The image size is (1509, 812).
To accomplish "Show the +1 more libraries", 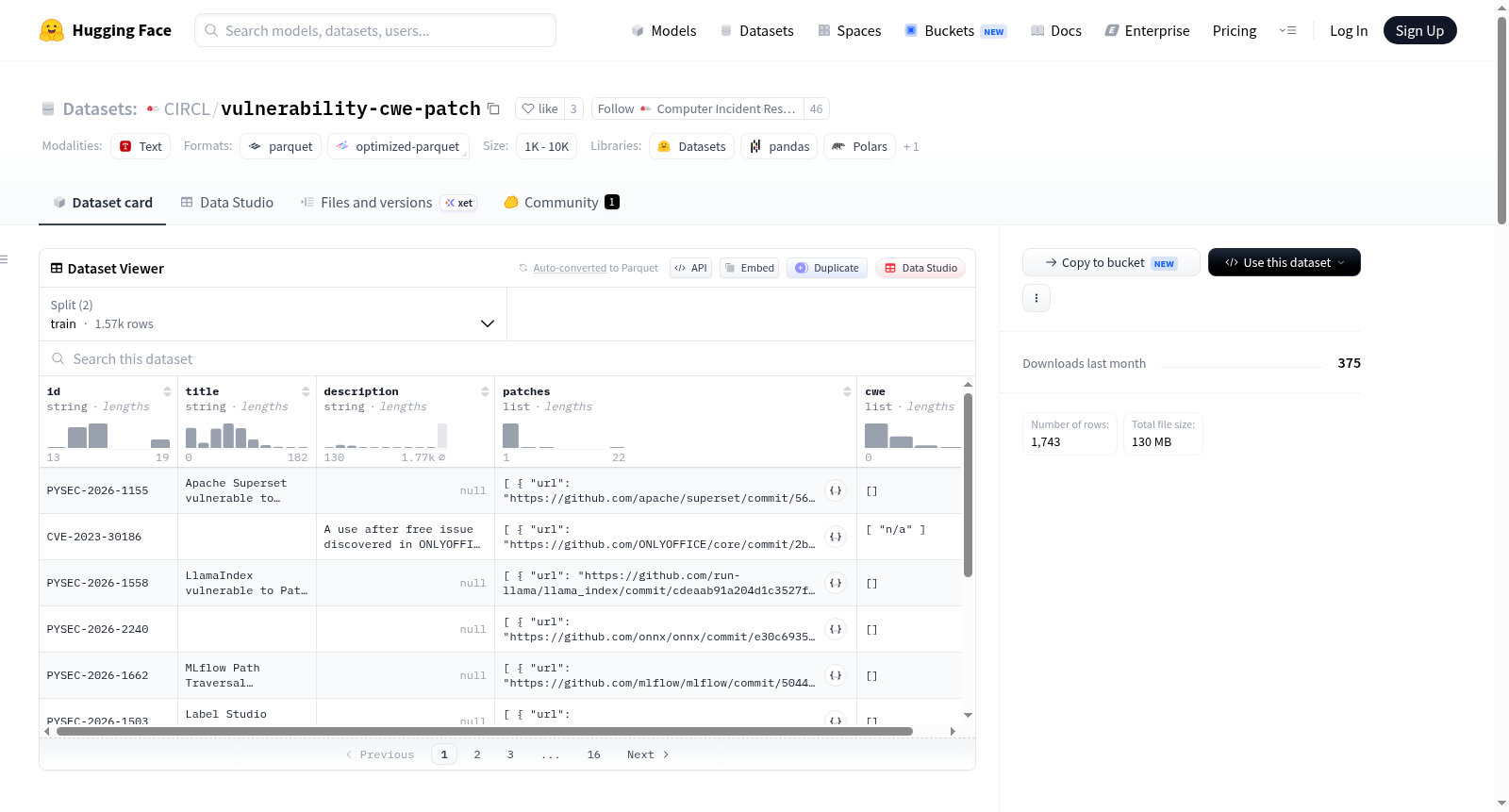I will (911, 147).
